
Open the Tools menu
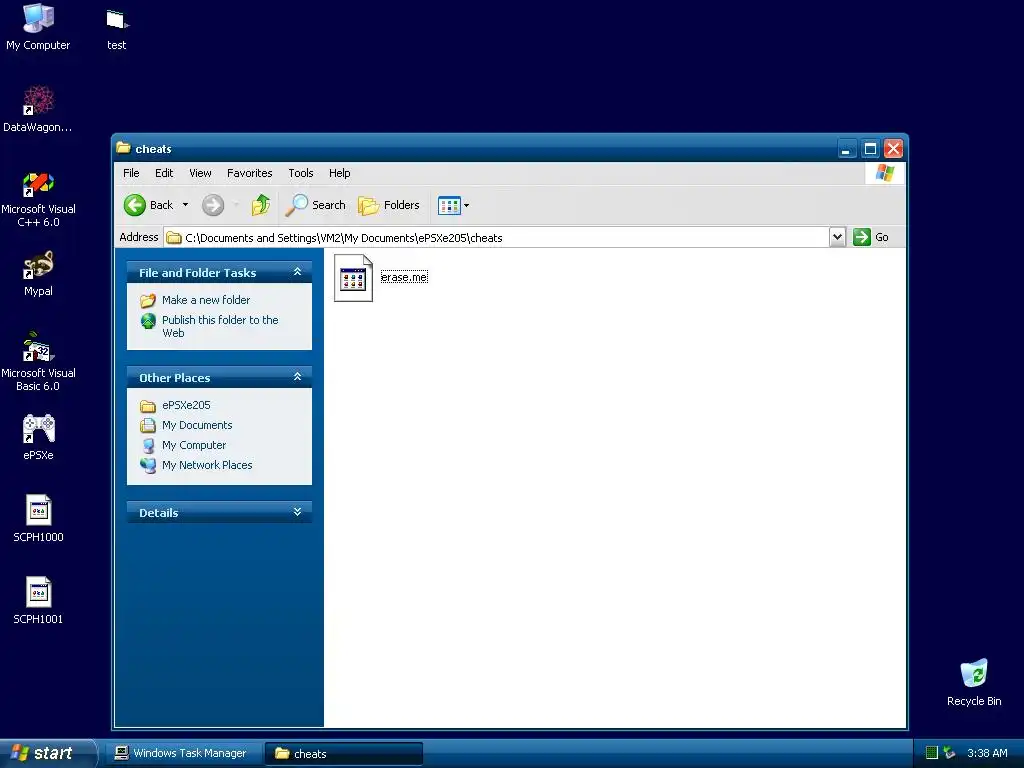pos(301,173)
